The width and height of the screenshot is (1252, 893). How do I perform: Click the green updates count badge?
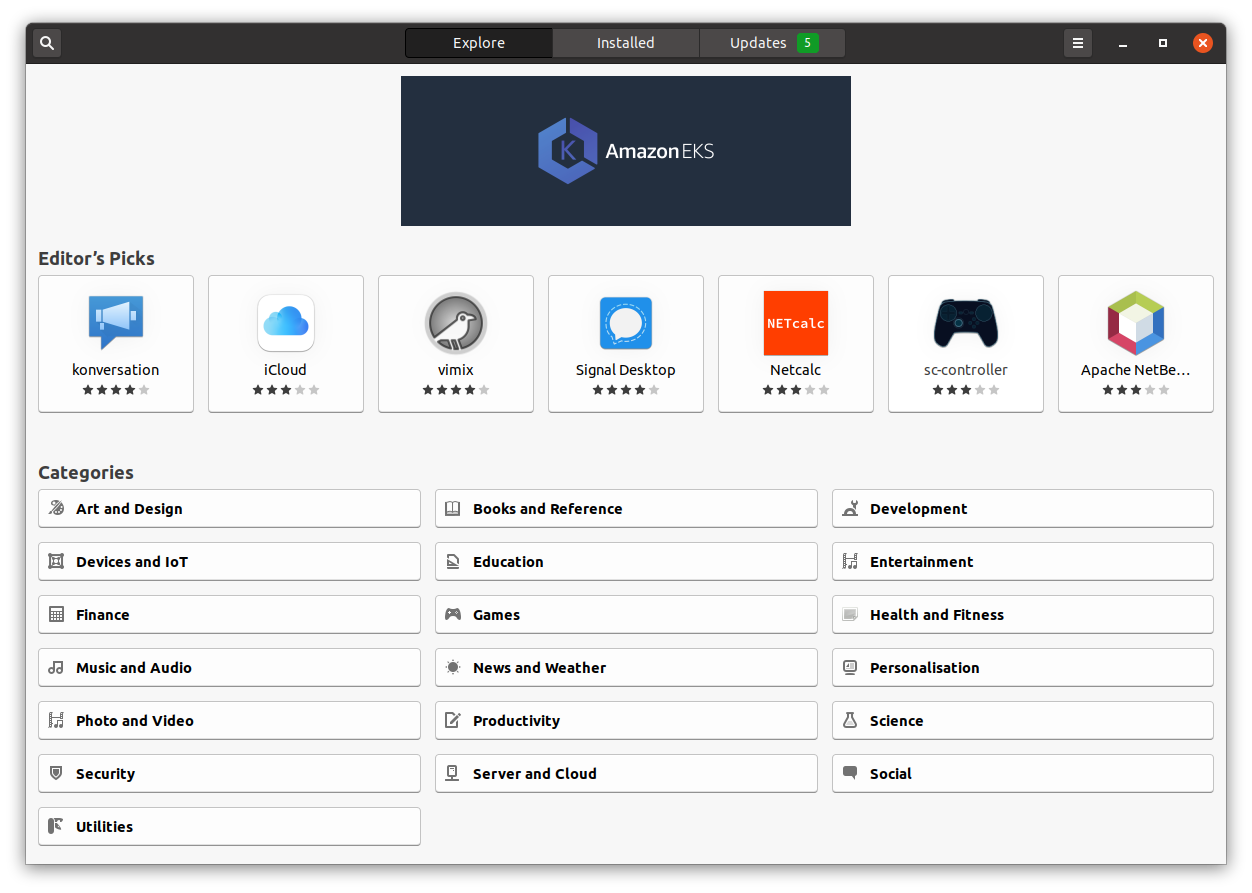coord(807,43)
